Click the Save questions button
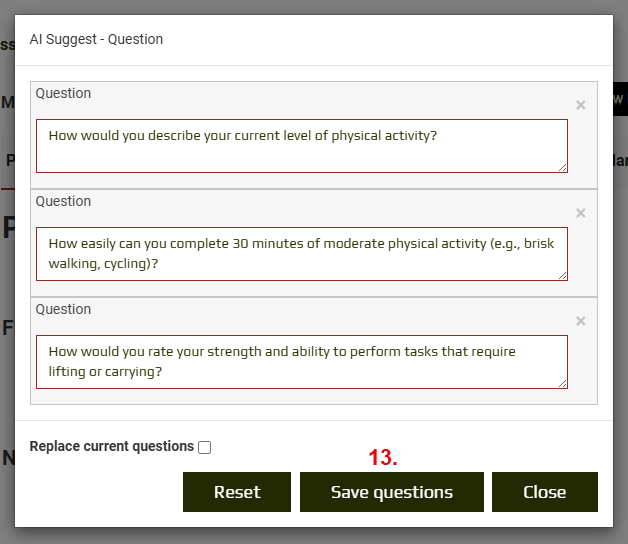This screenshot has width=628, height=544. 391,492
